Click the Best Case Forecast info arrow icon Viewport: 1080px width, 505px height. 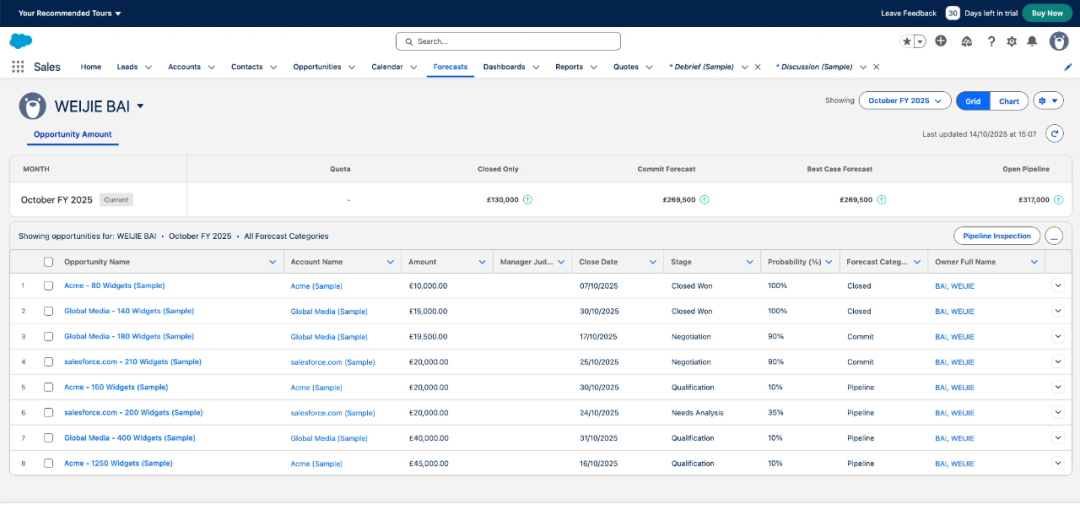click(882, 200)
